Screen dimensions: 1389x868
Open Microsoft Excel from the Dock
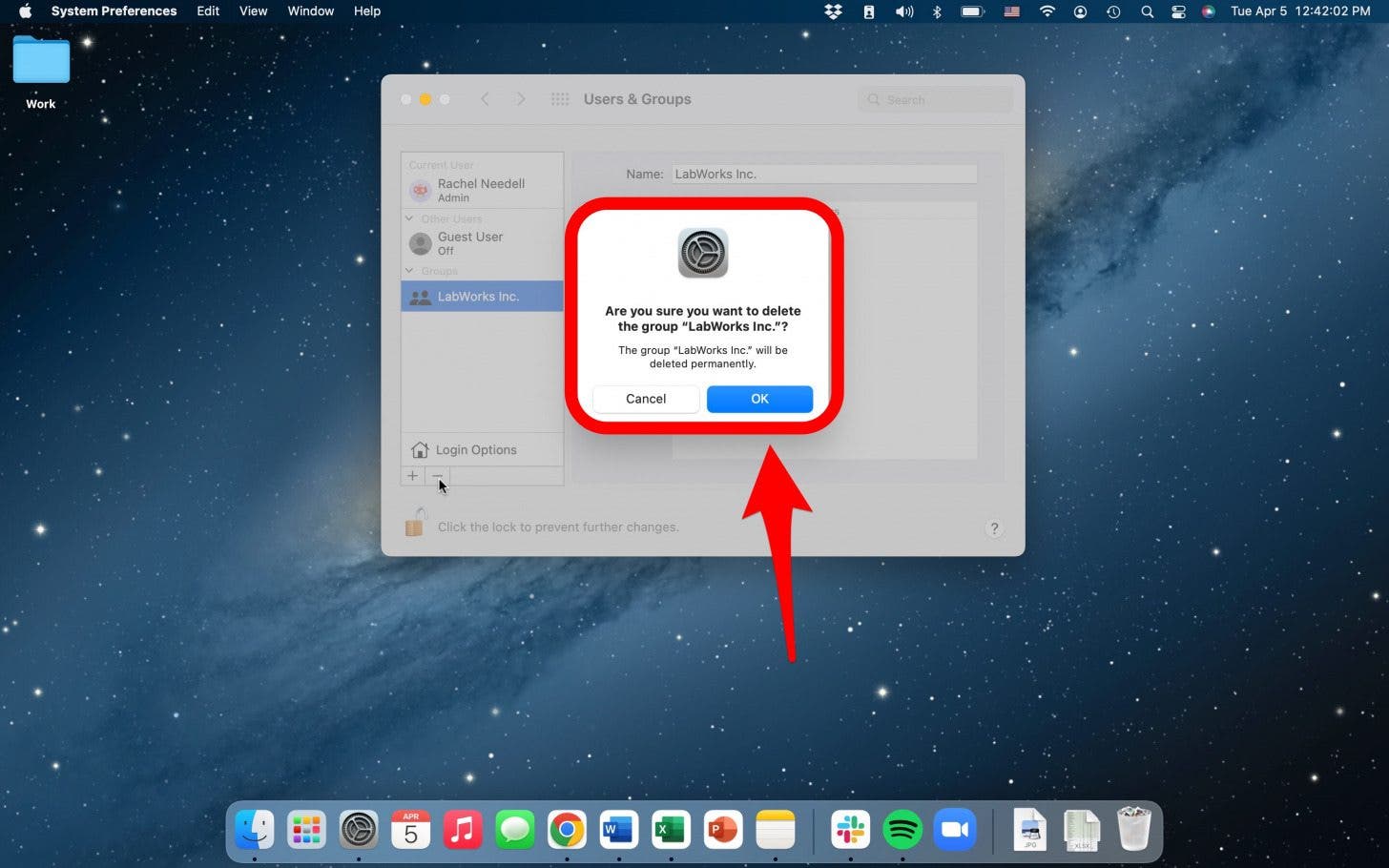click(671, 830)
